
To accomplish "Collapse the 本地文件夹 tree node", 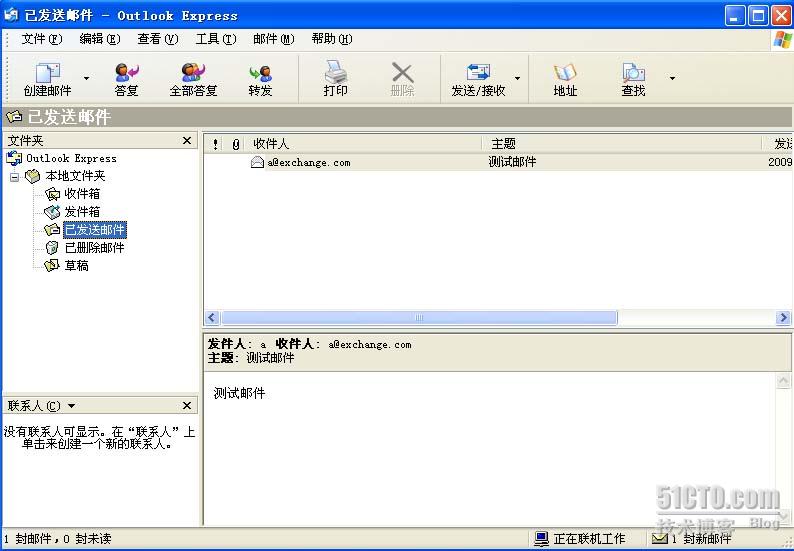I will coord(15,177).
